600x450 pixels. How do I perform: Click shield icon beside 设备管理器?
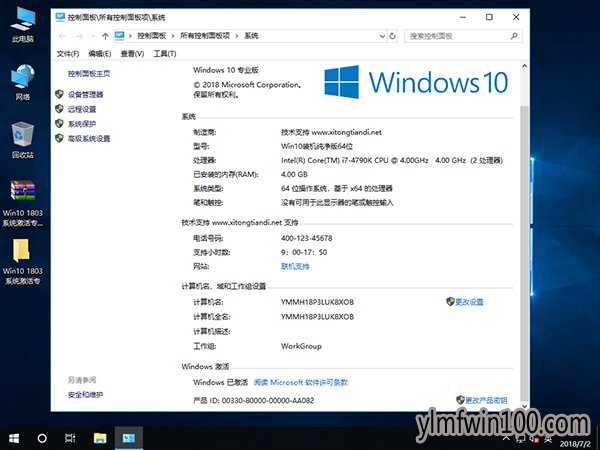(59, 94)
